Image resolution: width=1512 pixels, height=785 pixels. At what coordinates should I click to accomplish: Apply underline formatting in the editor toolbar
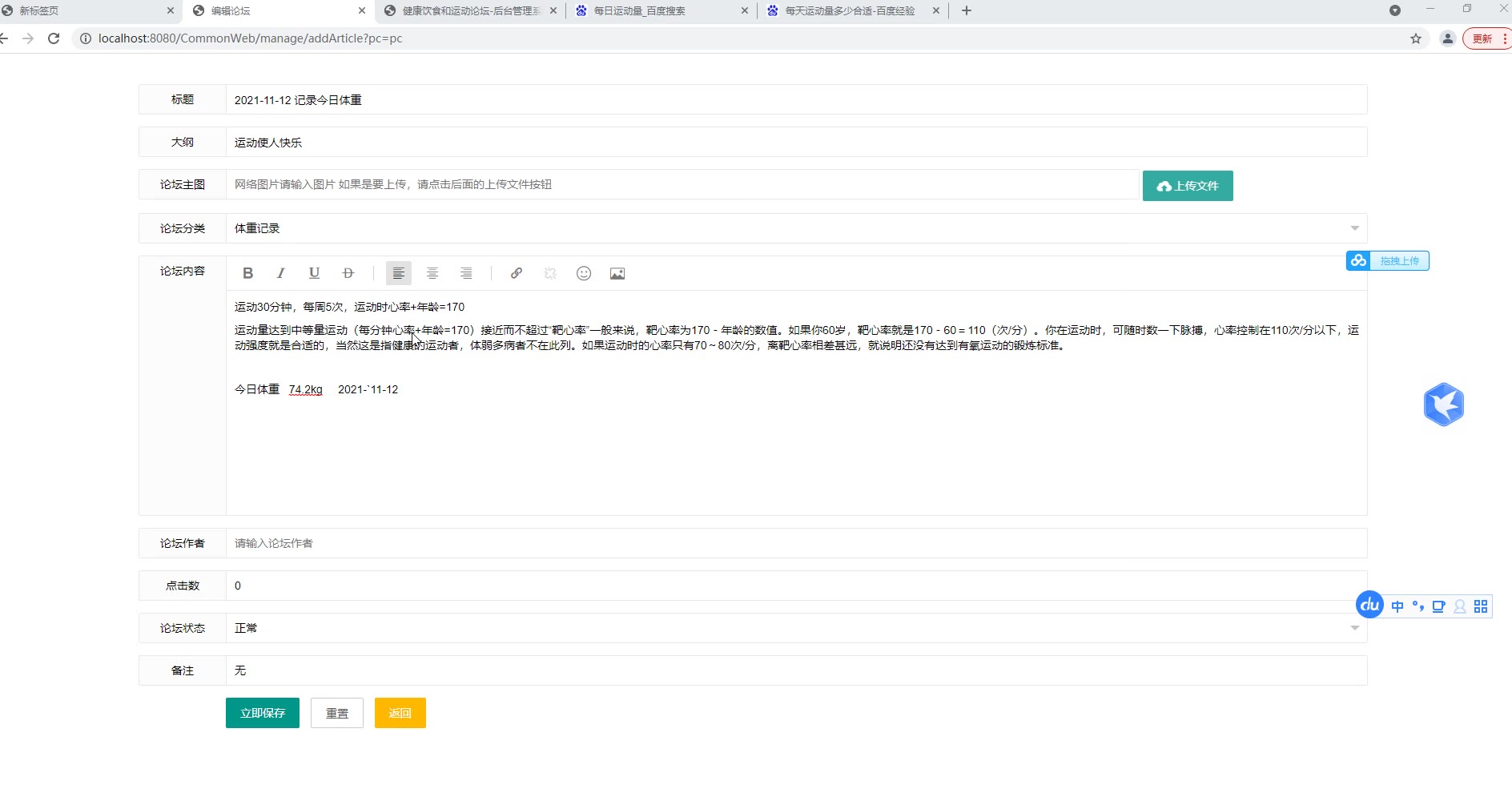point(314,273)
